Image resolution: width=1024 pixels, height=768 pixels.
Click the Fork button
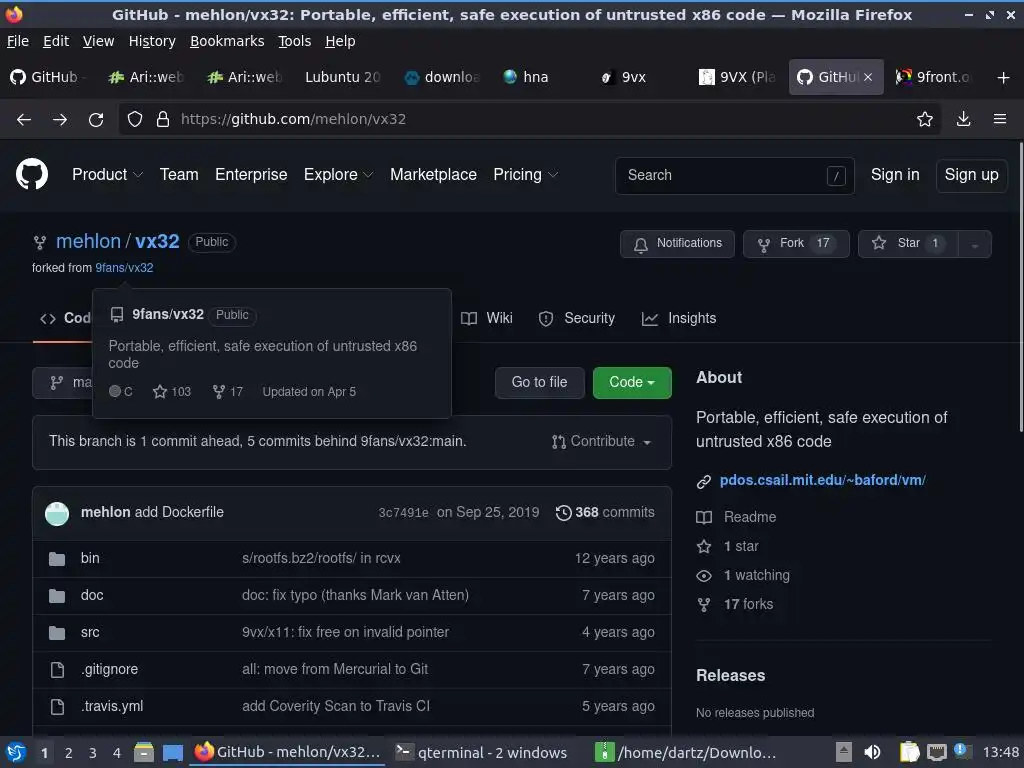click(796, 244)
